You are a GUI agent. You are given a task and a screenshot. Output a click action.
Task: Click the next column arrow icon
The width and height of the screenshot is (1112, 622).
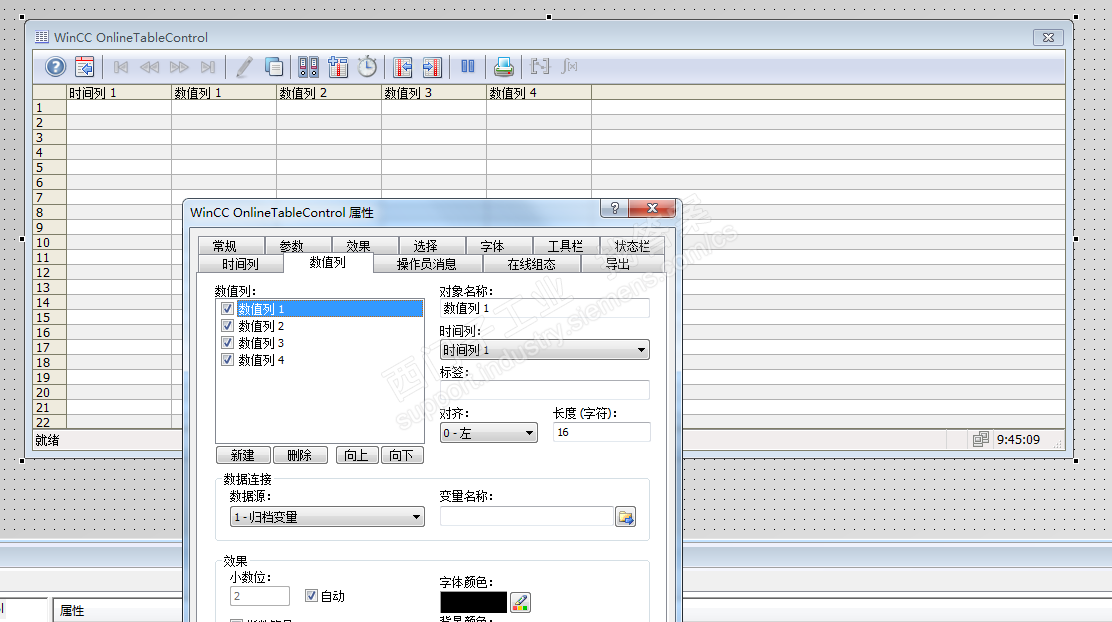click(432, 67)
